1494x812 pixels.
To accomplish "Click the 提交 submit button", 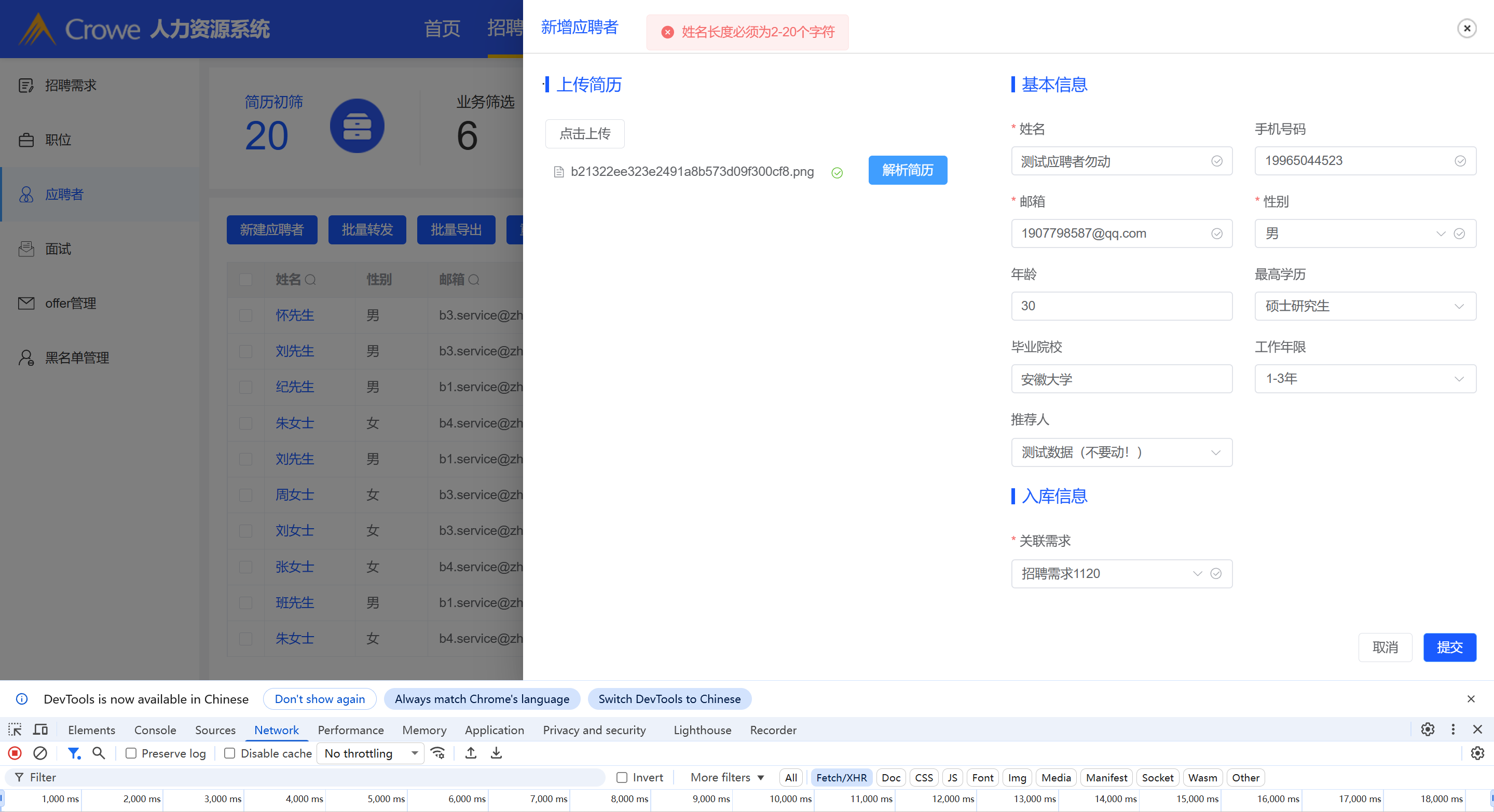I will click(x=1449, y=648).
